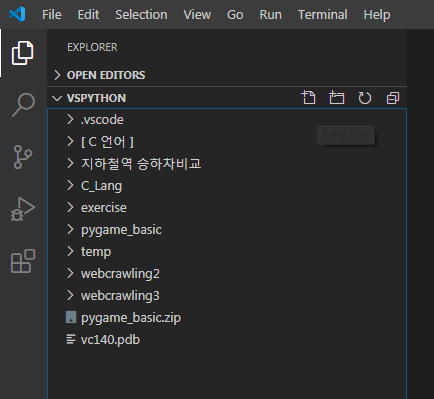Image resolution: width=434 pixels, height=399 pixels.
Task: Open the Terminal menu
Action: [x=323, y=15]
